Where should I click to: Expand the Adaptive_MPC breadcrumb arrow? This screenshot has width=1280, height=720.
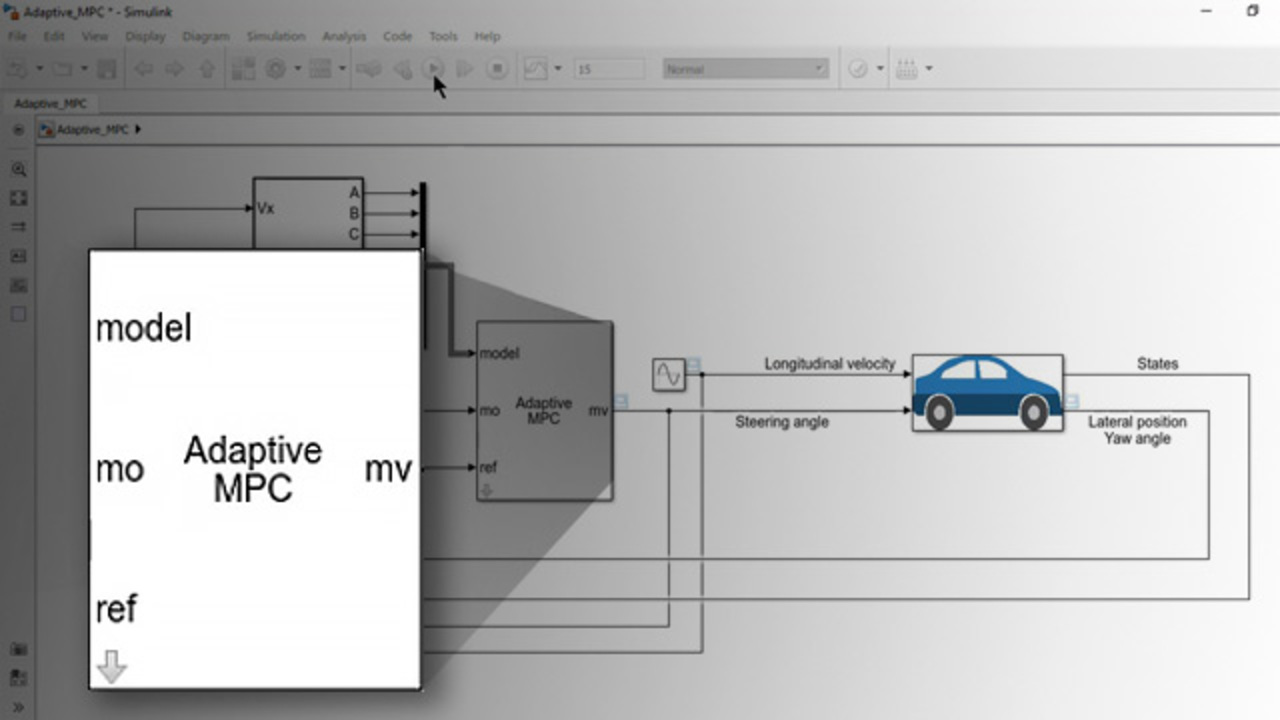138,129
